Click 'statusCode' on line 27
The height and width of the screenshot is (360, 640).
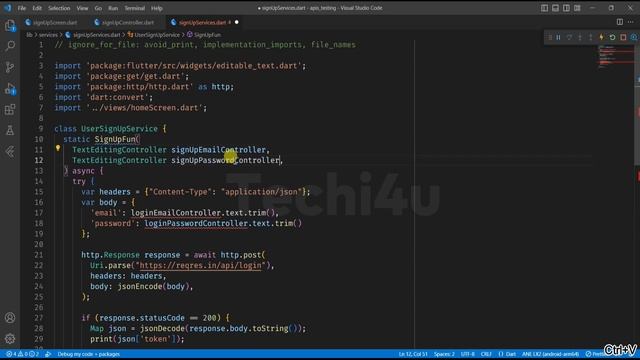[x=162, y=318]
